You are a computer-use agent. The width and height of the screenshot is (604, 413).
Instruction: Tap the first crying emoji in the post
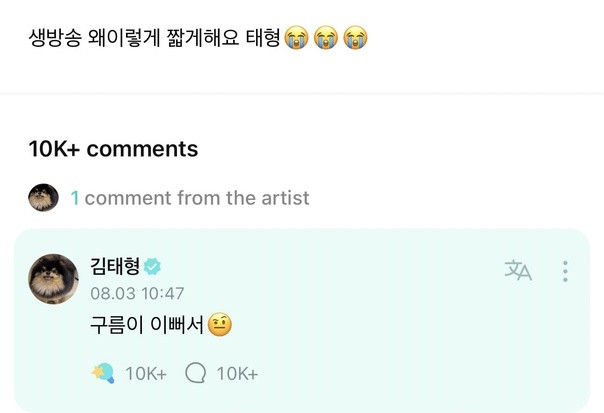[296, 38]
